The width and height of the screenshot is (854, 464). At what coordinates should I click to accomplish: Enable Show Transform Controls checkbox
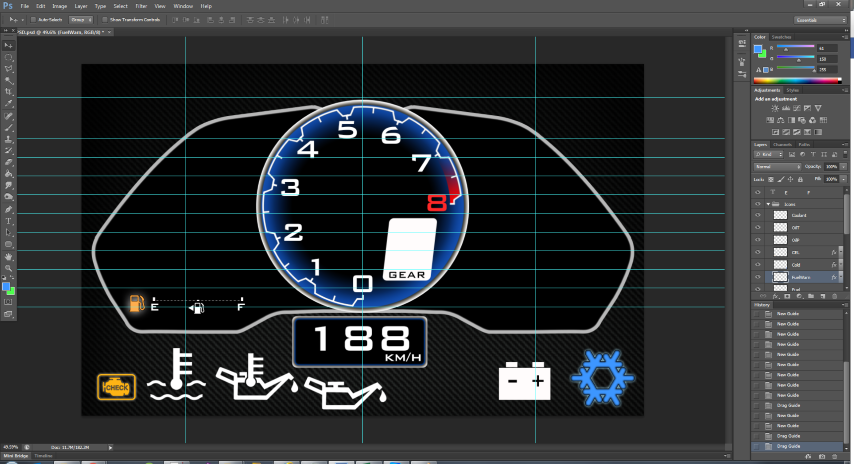(105, 20)
